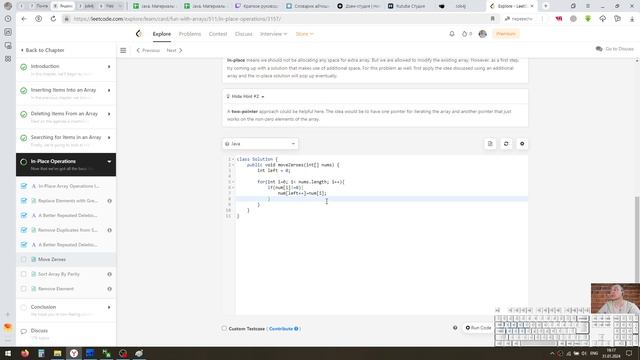
Task: Toggle the Remove Element checkbox
Action: tap(24, 289)
